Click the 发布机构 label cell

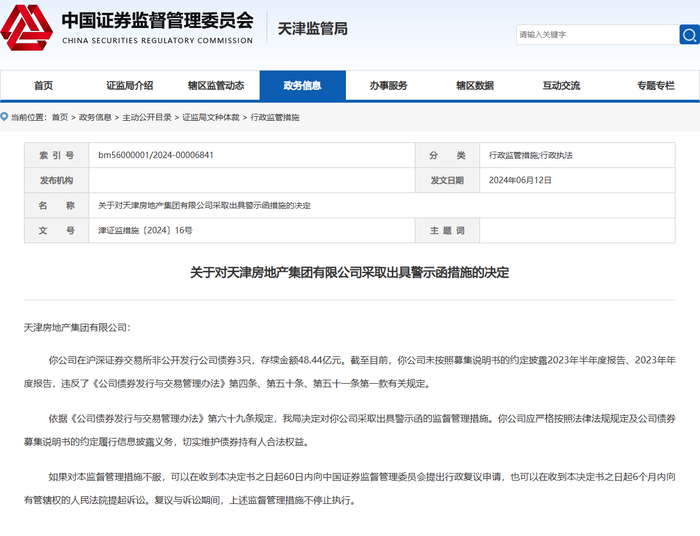(x=56, y=180)
